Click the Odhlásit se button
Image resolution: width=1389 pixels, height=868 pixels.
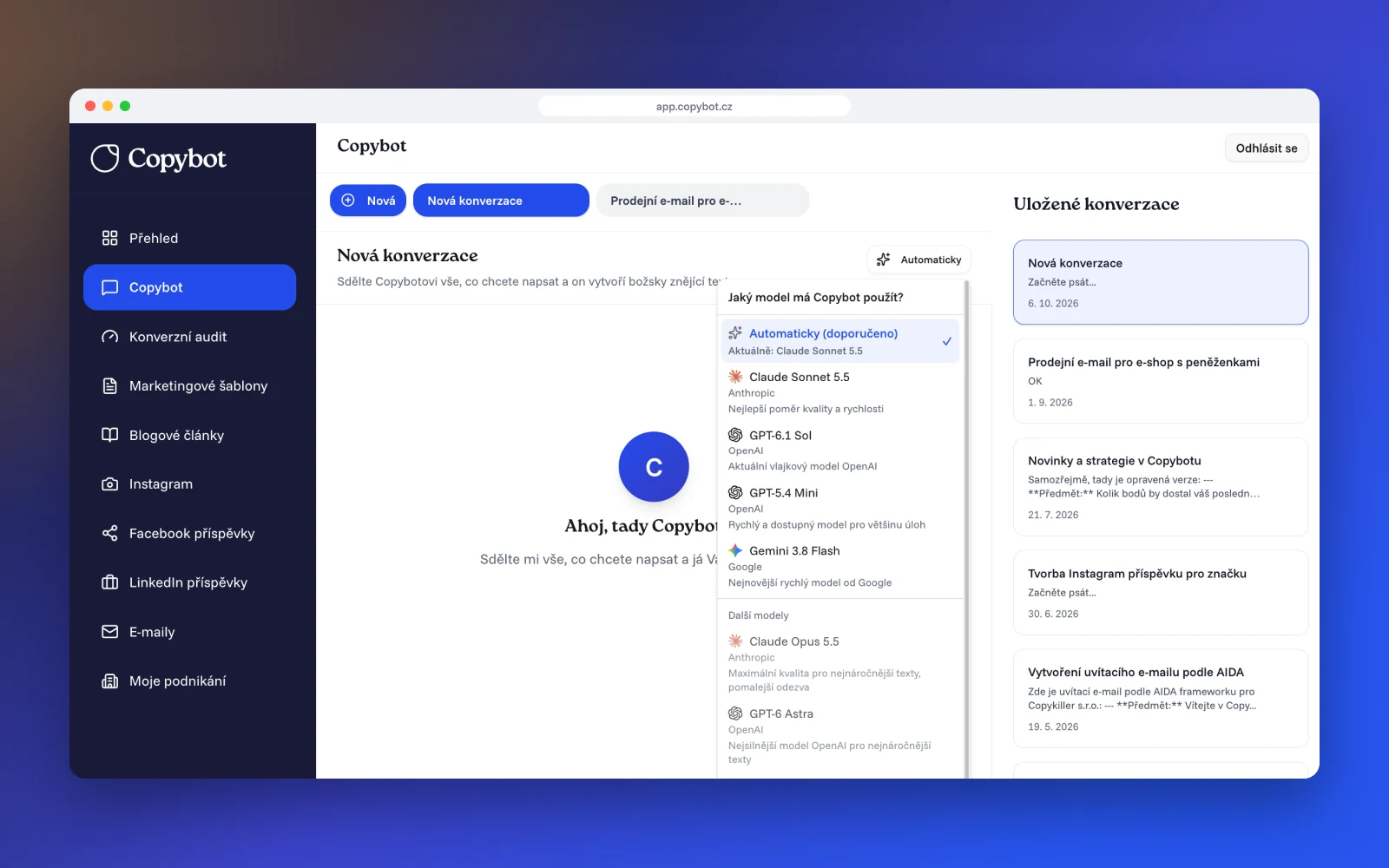pos(1267,148)
